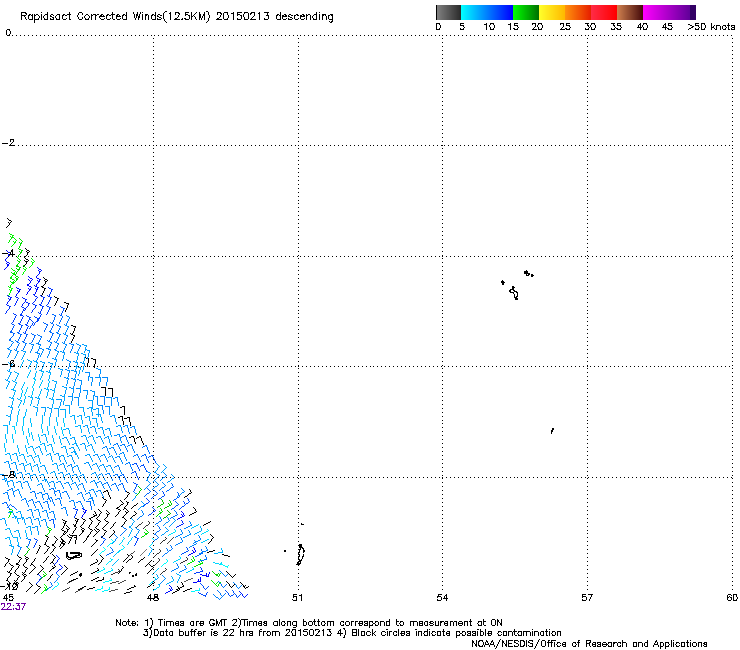The image size is (740, 650).
Task: Click the orange 25-30 knots color swatch
Action: click(578, 12)
